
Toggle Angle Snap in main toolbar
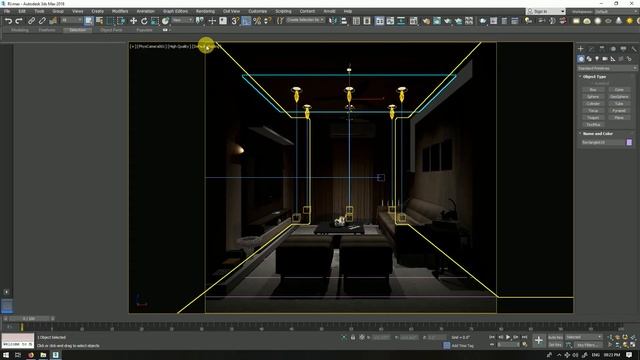pos(246,21)
